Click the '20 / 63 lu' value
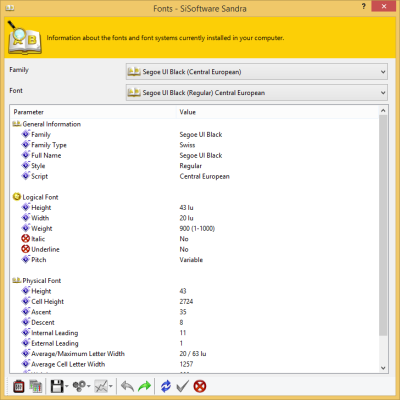This screenshot has width=400, height=400. pyautogui.click(x=193, y=354)
